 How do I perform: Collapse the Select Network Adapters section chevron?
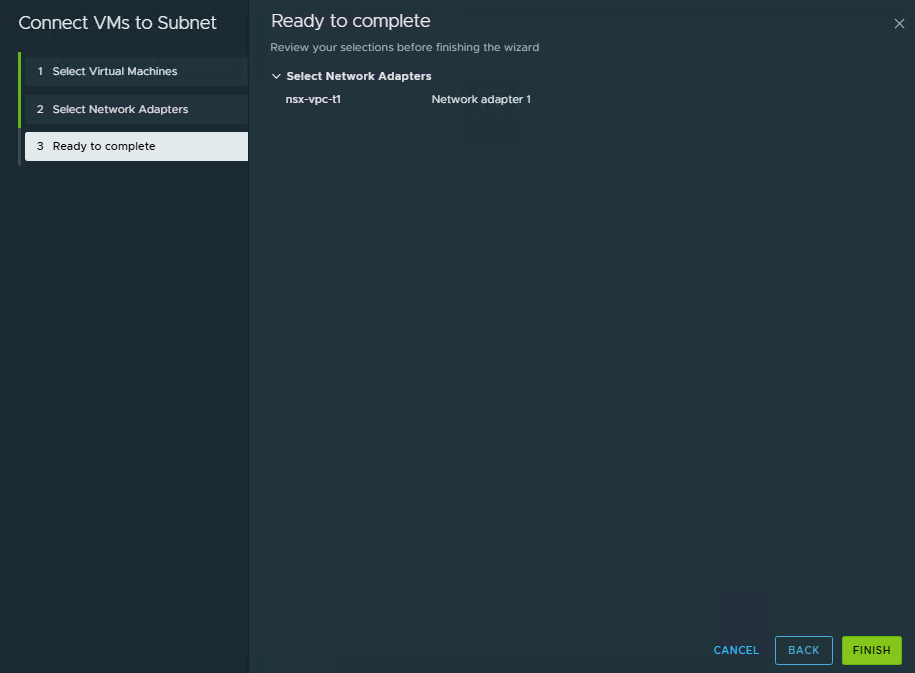277,76
